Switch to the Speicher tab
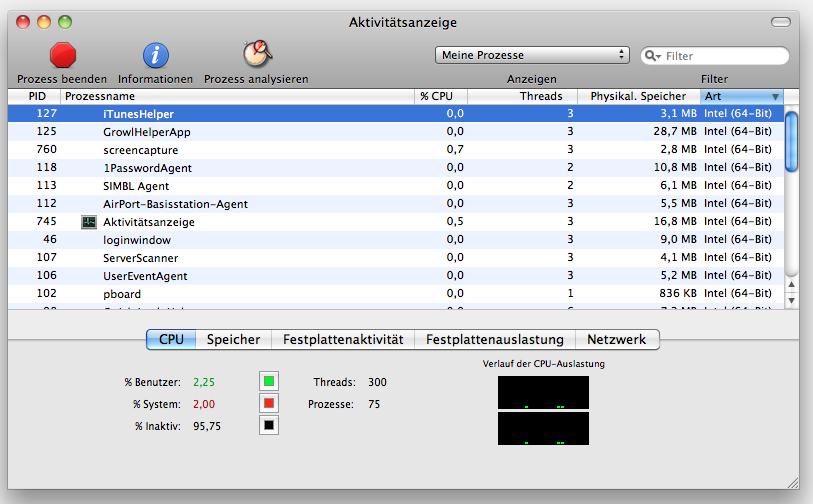This screenshot has height=504, width=813. point(233,339)
